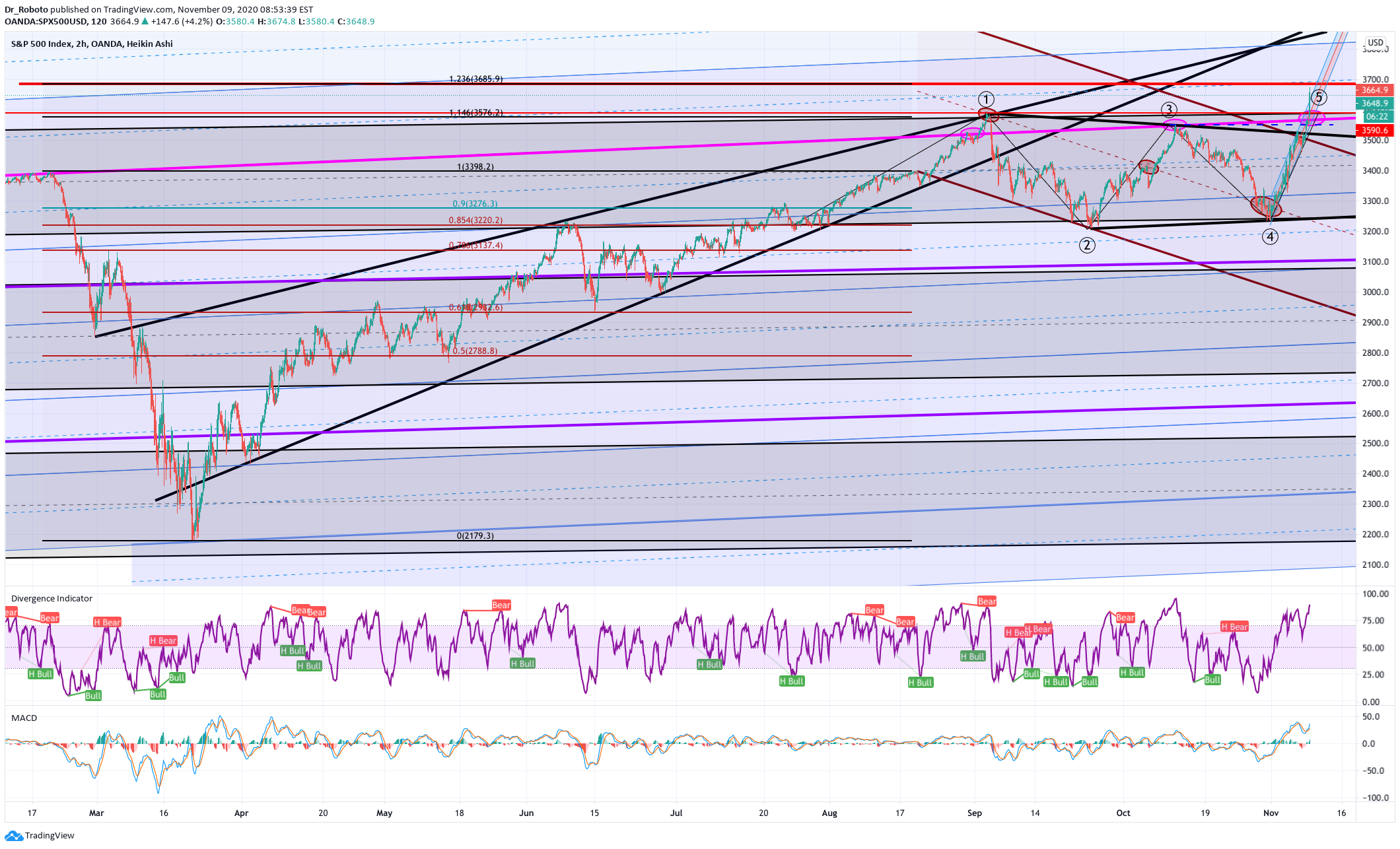Screen dimensions: 1400x849
Task: Click the green 3648.9 price label
Action: click(1375, 104)
